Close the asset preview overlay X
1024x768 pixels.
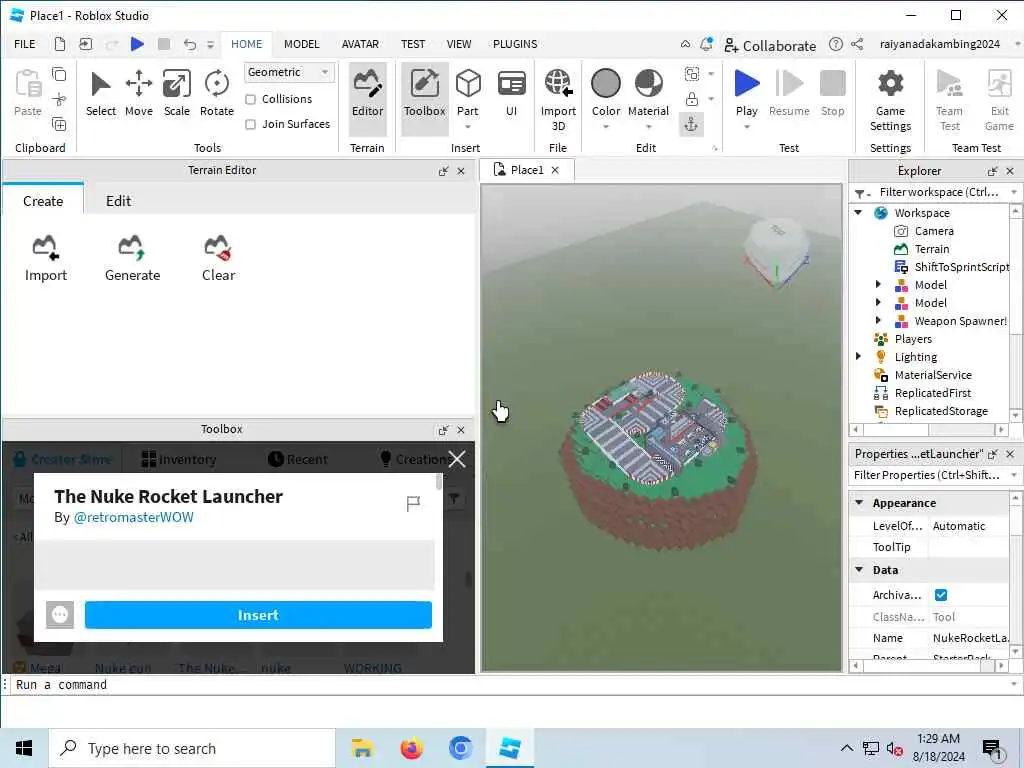(x=457, y=459)
